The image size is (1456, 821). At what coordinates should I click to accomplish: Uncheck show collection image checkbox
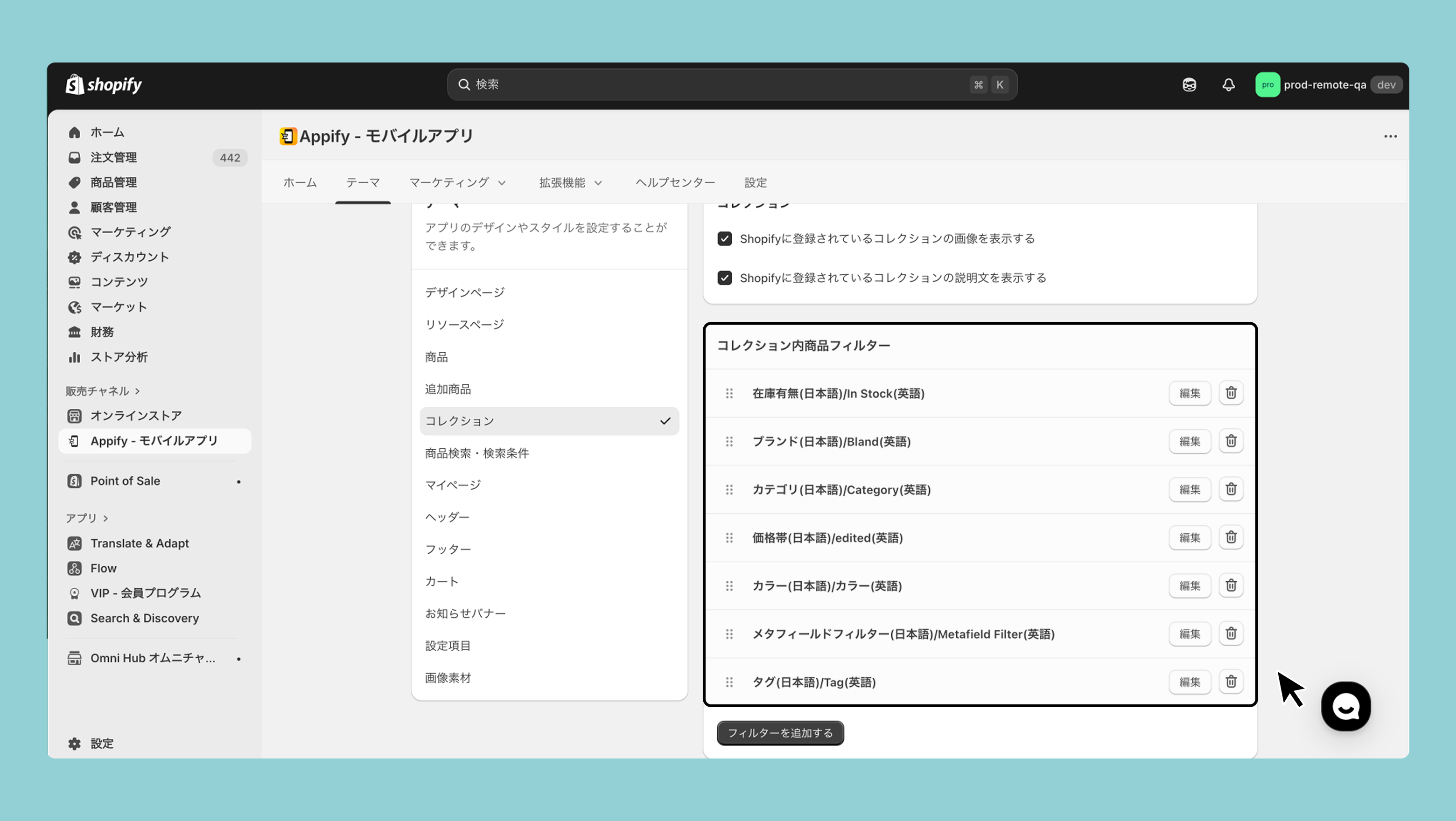pyautogui.click(x=725, y=238)
